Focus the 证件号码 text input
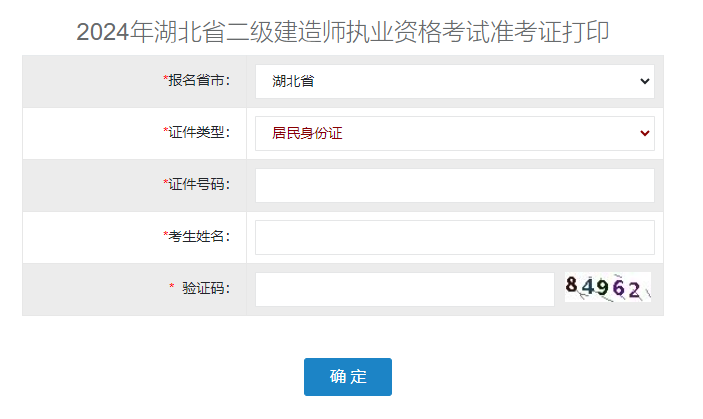 click(454, 185)
